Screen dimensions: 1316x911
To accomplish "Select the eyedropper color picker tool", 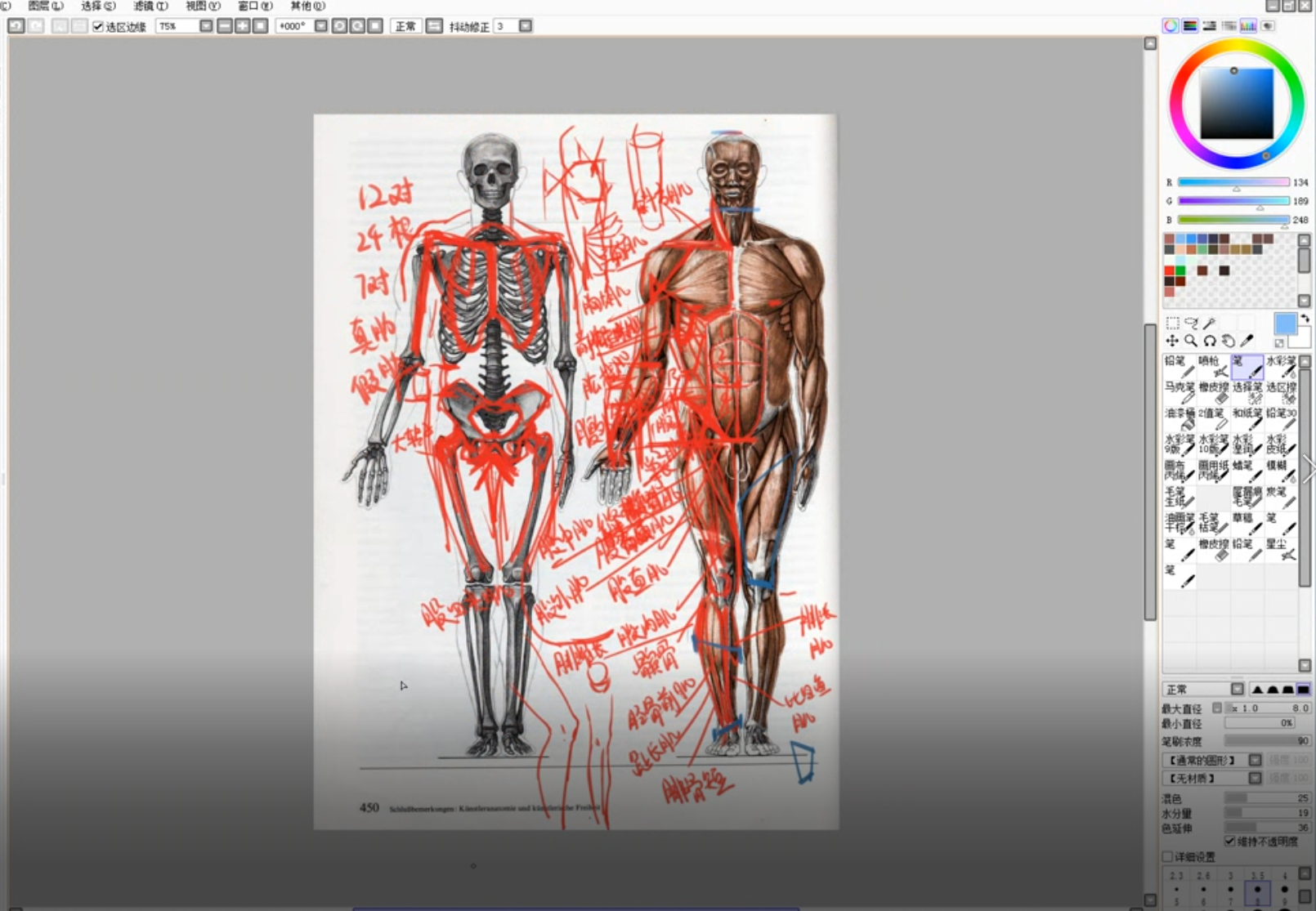I will point(1247,341).
